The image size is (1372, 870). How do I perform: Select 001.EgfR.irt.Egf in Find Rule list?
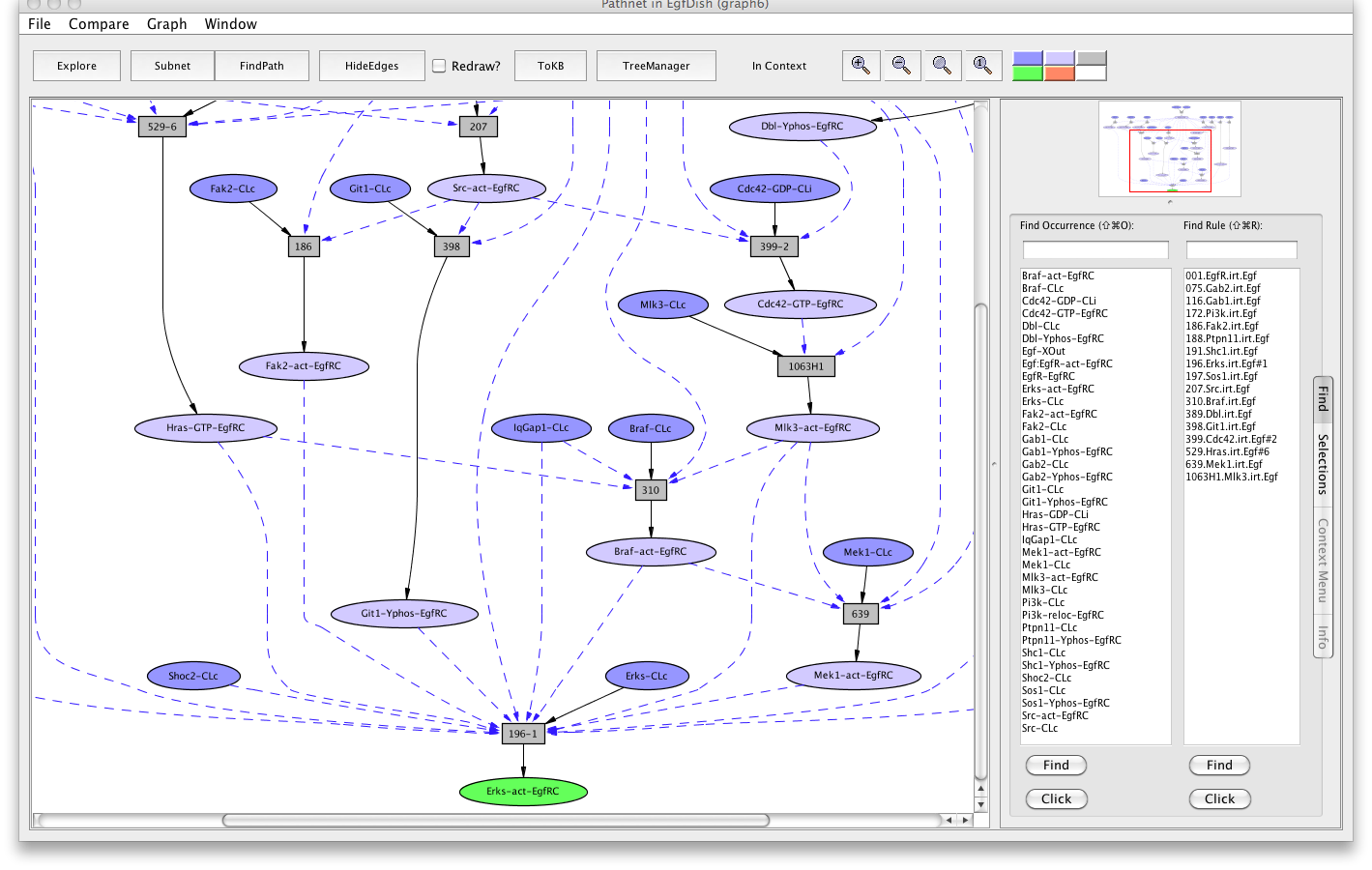(x=1222, y=275)
